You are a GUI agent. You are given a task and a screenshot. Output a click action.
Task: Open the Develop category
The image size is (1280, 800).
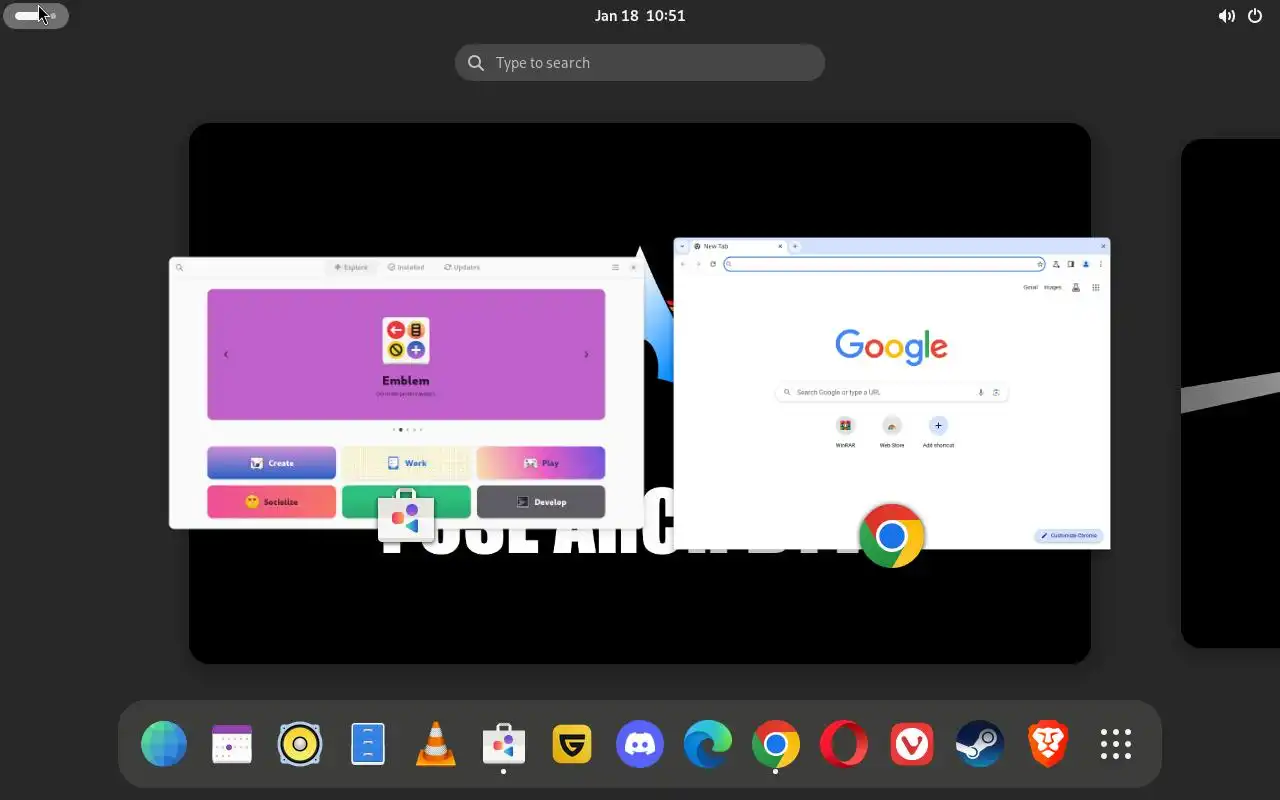(x=541, y=502)
